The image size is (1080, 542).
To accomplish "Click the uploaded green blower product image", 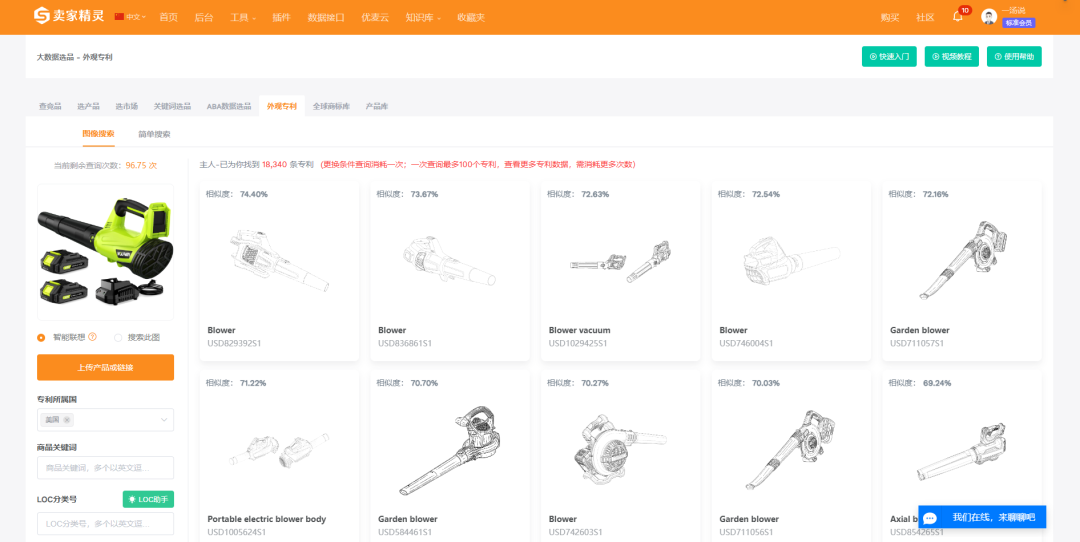I will [105, 251].
